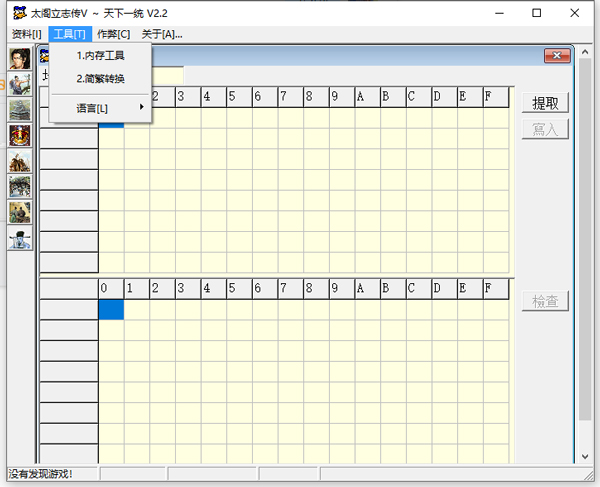
Task: Select the town scene sidebar icon
Action: point(20,187)
